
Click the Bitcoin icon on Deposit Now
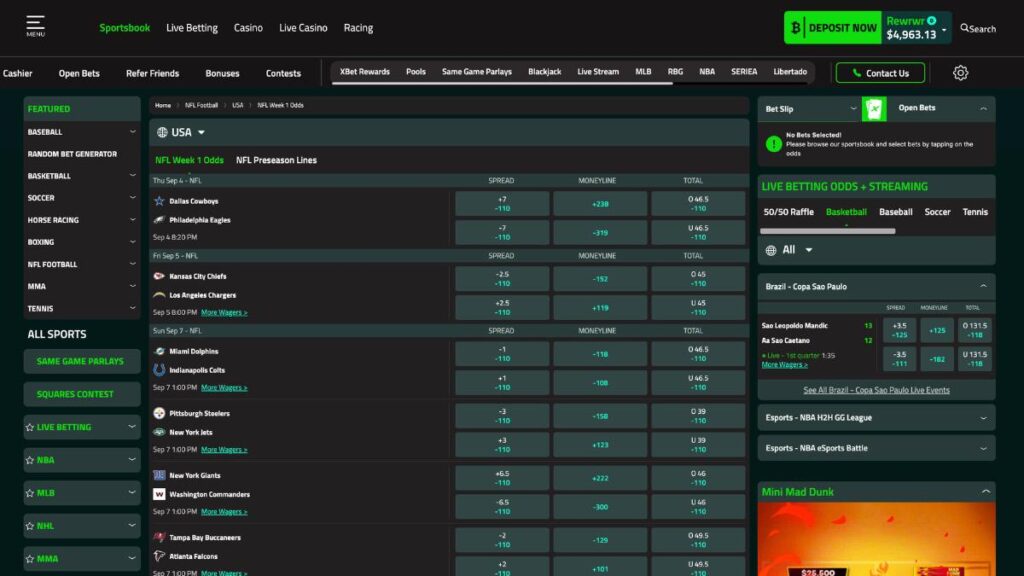(x=795, y=27)
